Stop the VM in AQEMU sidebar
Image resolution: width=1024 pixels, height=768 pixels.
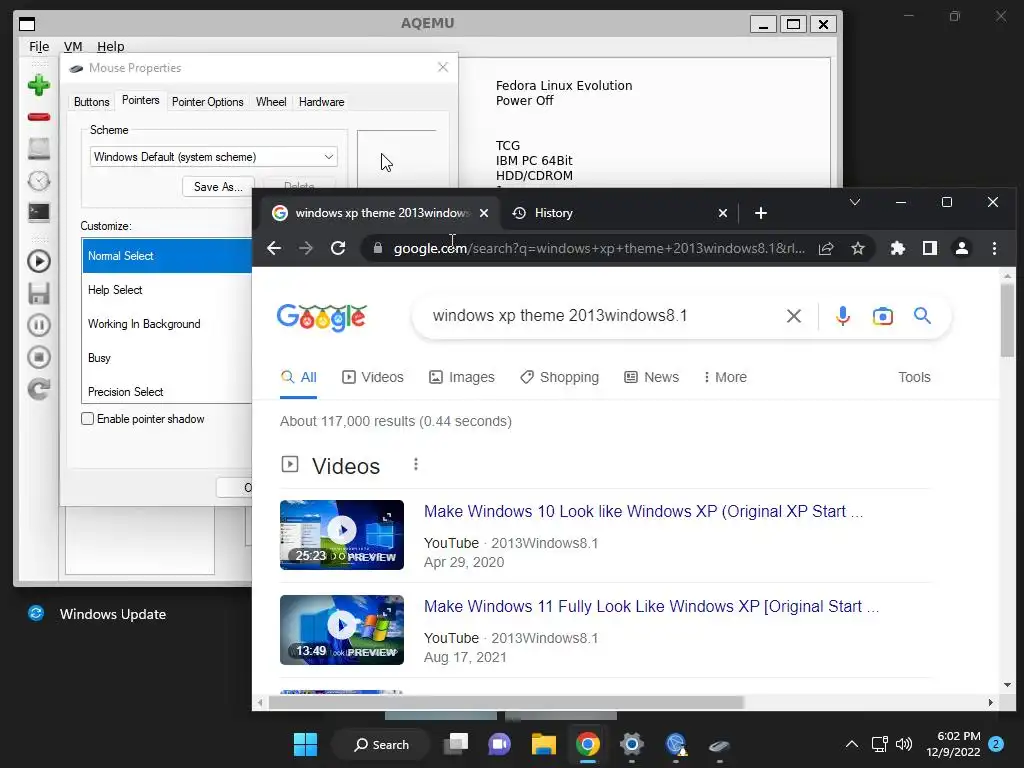[x=39, y=357]
